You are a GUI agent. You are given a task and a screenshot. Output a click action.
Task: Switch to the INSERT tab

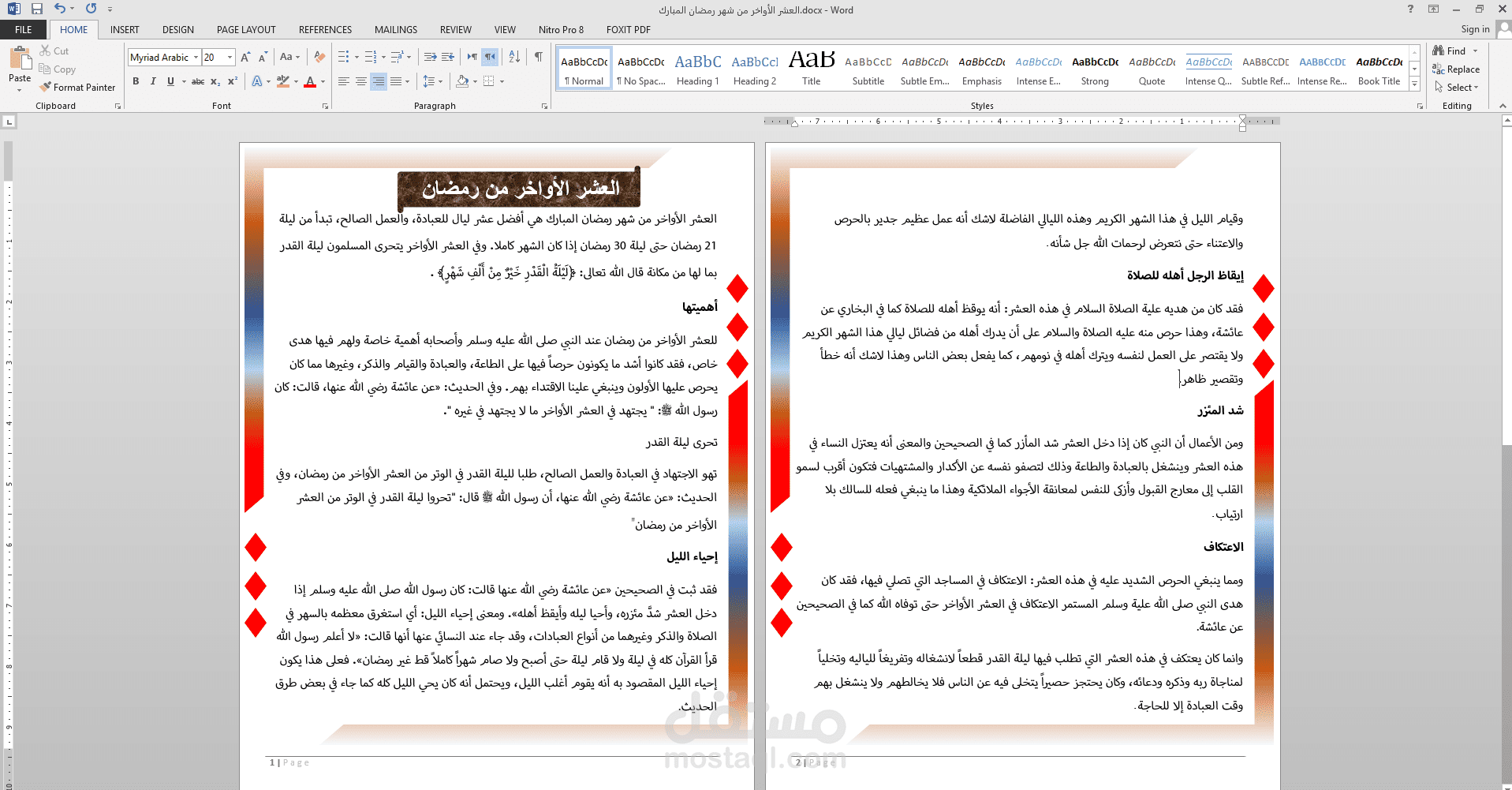125,30
